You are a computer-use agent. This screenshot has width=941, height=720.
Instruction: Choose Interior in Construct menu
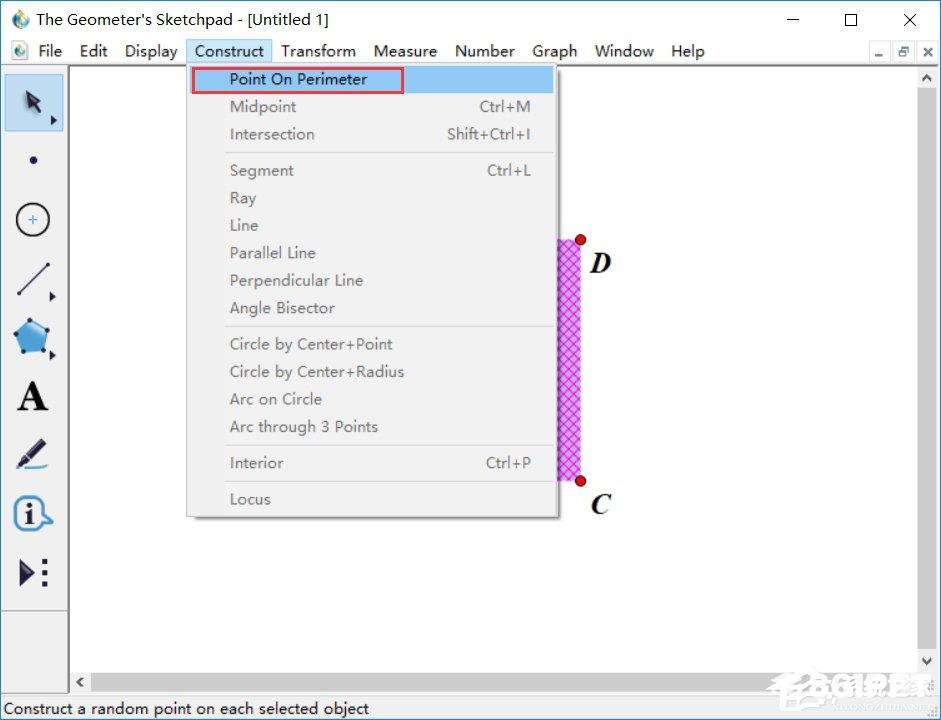372,463
